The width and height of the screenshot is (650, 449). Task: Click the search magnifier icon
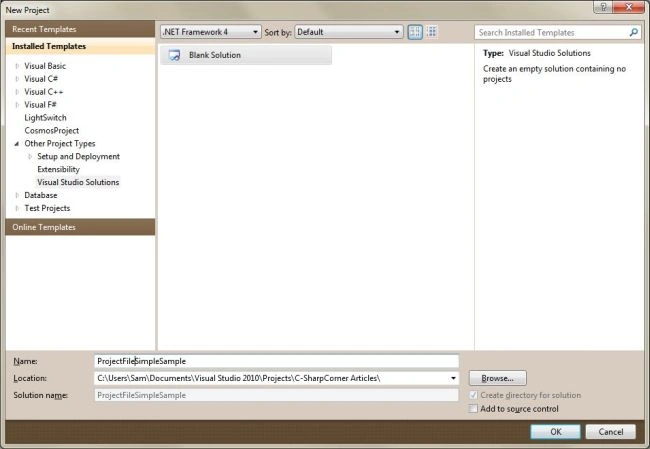click(633, 32)
